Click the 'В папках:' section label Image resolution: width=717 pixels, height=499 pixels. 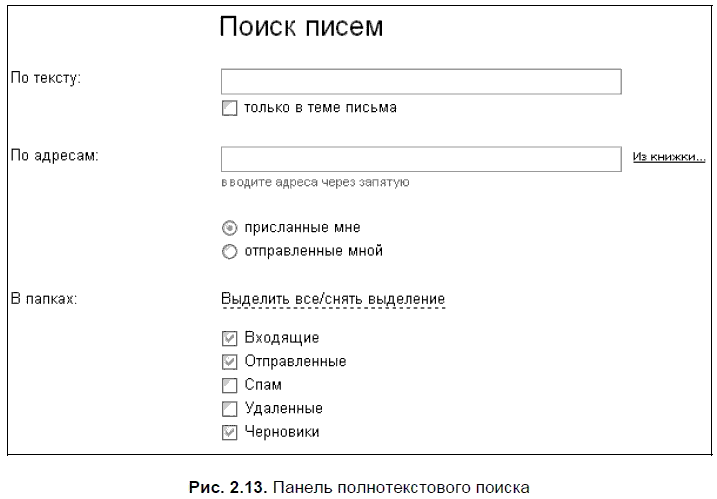pos(44,298)
